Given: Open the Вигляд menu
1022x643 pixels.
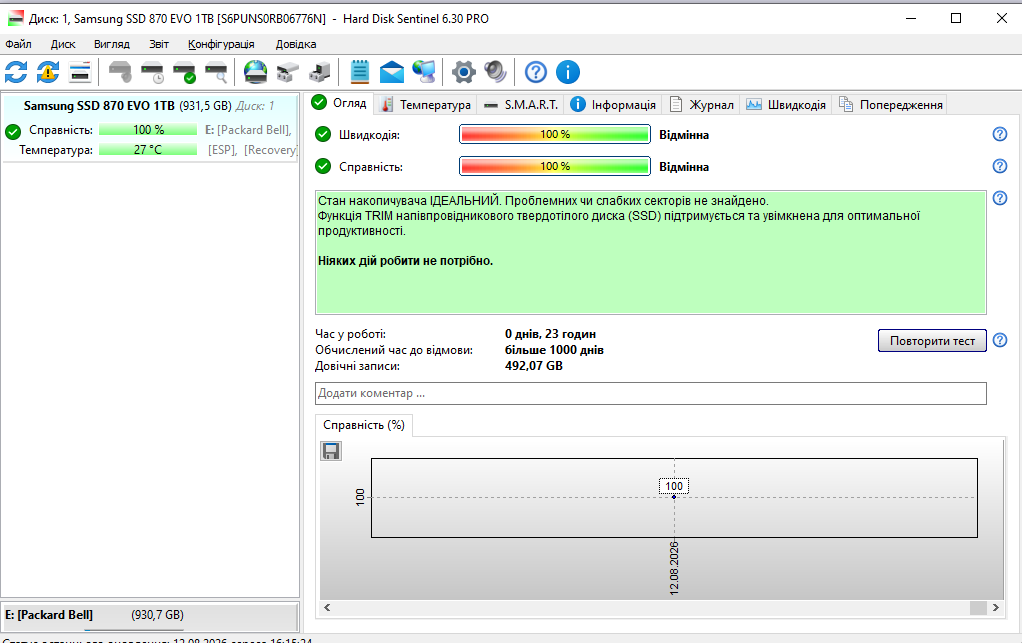Looking at the screenshot, I should tap(111, 44).
